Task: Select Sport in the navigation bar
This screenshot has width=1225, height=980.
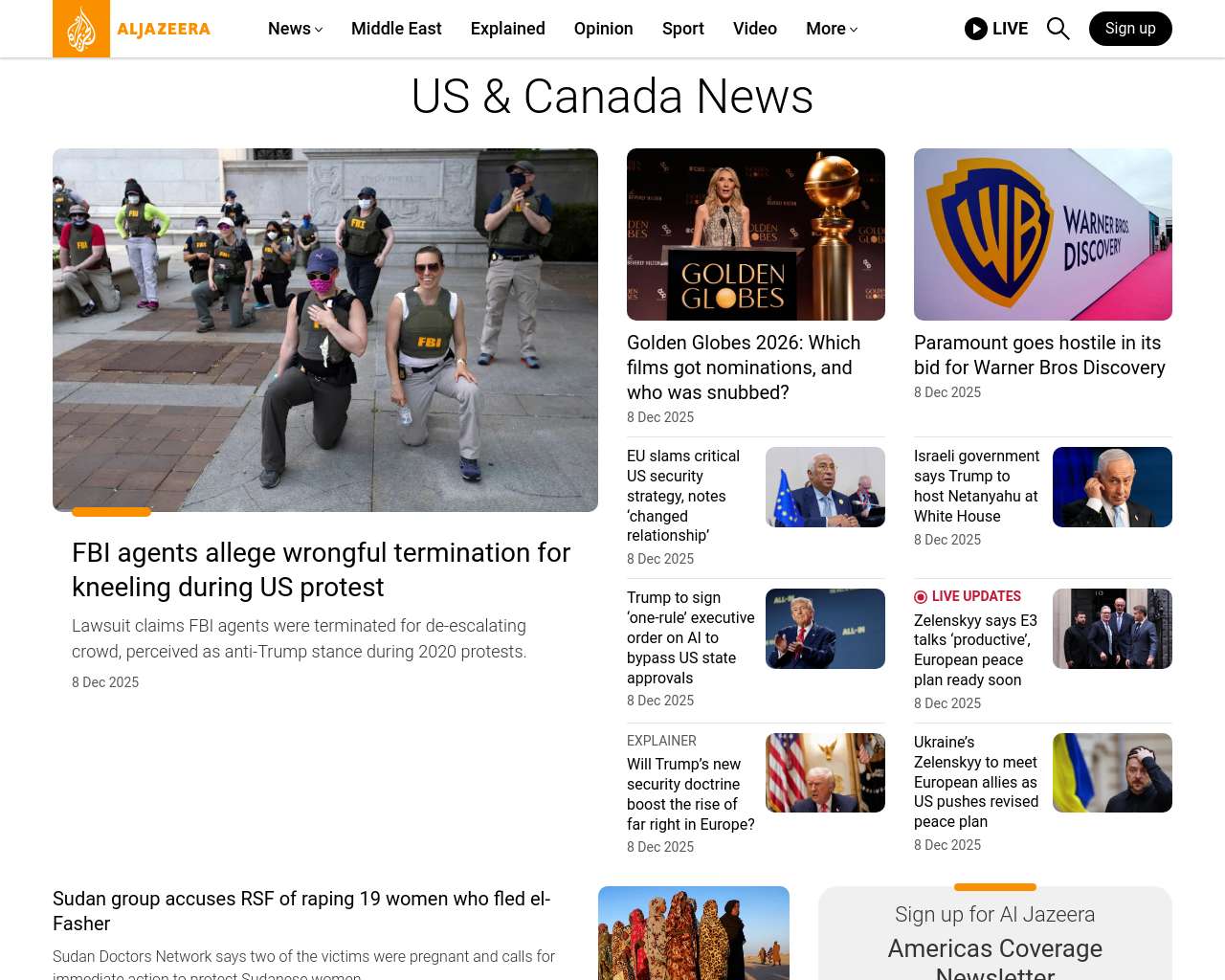Action: (x=682, y=29)
